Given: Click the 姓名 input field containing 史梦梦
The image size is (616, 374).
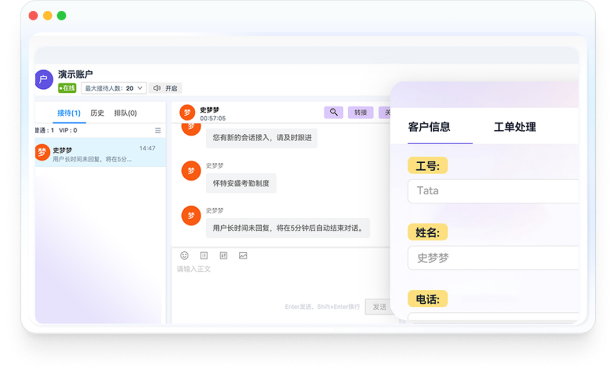Looking at the screenshot, I should coord(493,258).
